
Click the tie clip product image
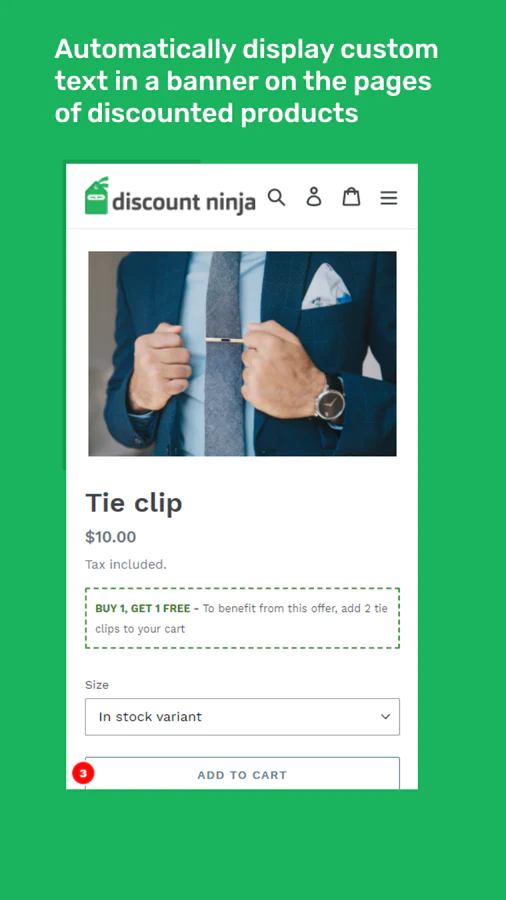click(242, 354)
